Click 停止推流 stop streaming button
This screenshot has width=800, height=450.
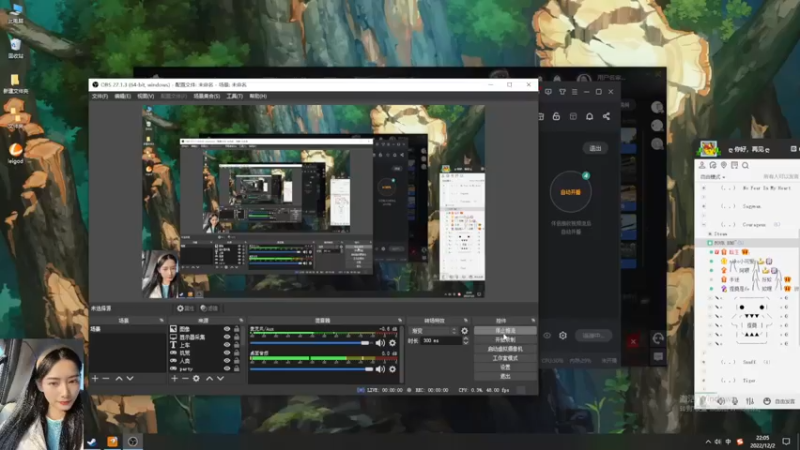tap(505, 331)
